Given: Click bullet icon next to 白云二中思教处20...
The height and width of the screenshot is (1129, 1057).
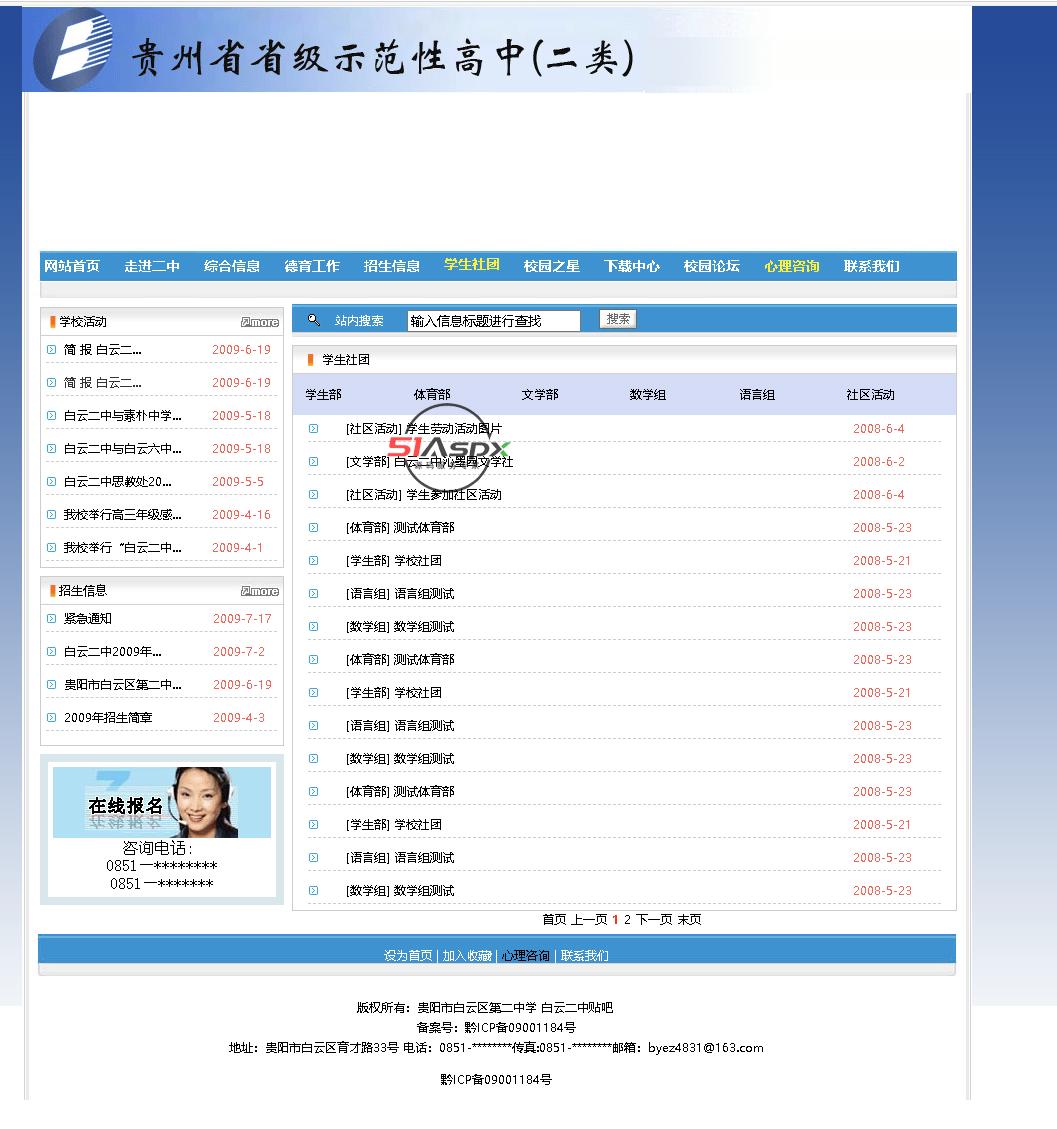Looking at the screenshot, I should [51, 481].
